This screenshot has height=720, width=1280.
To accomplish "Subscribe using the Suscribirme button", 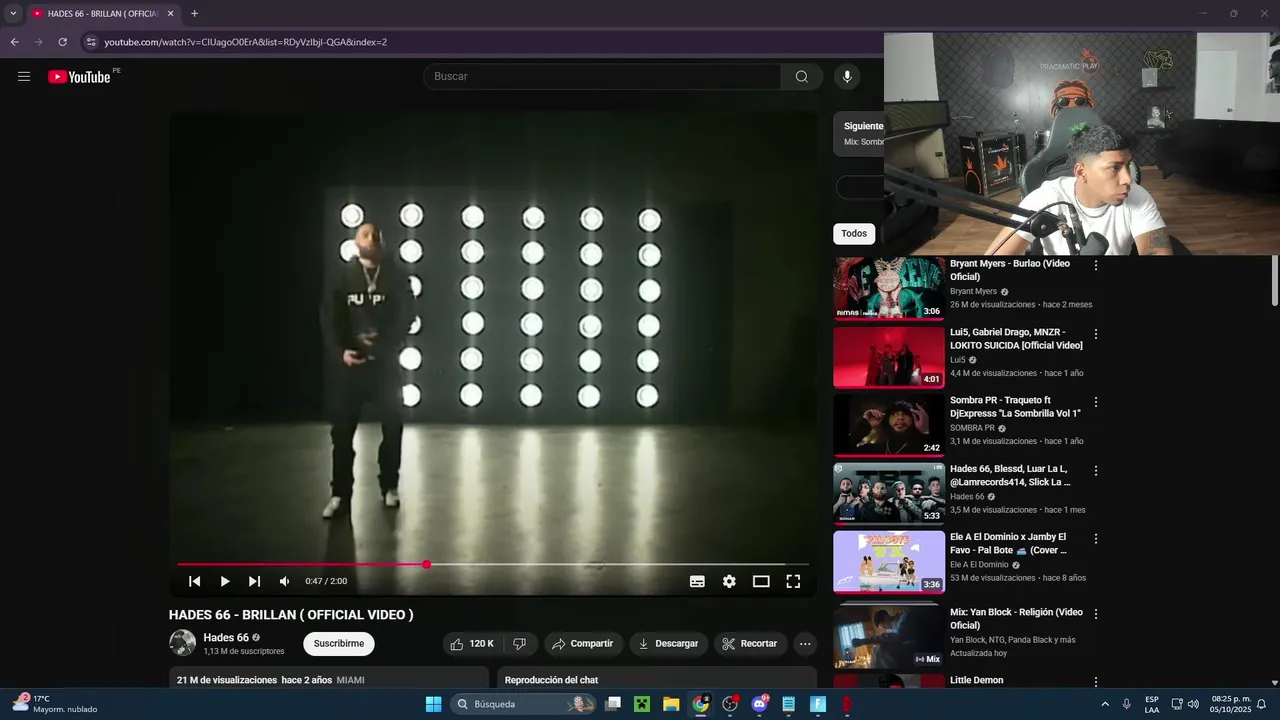I will tap(339, 644).
